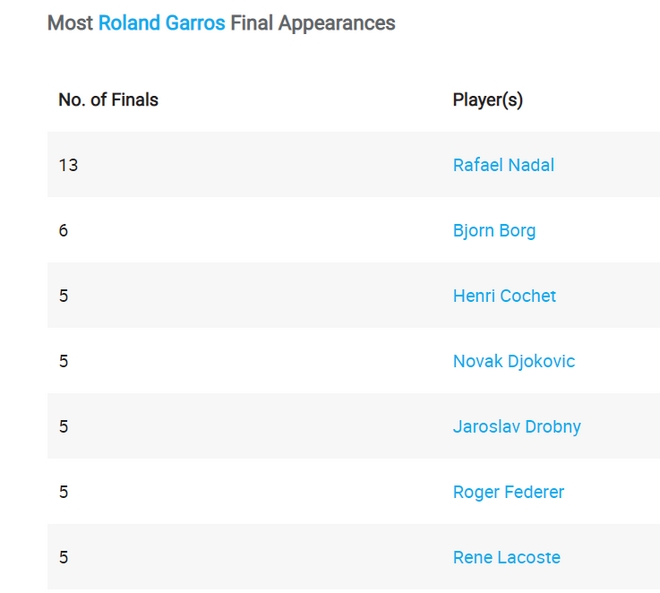Open Rafael Nadal's player link

point(503,165)
